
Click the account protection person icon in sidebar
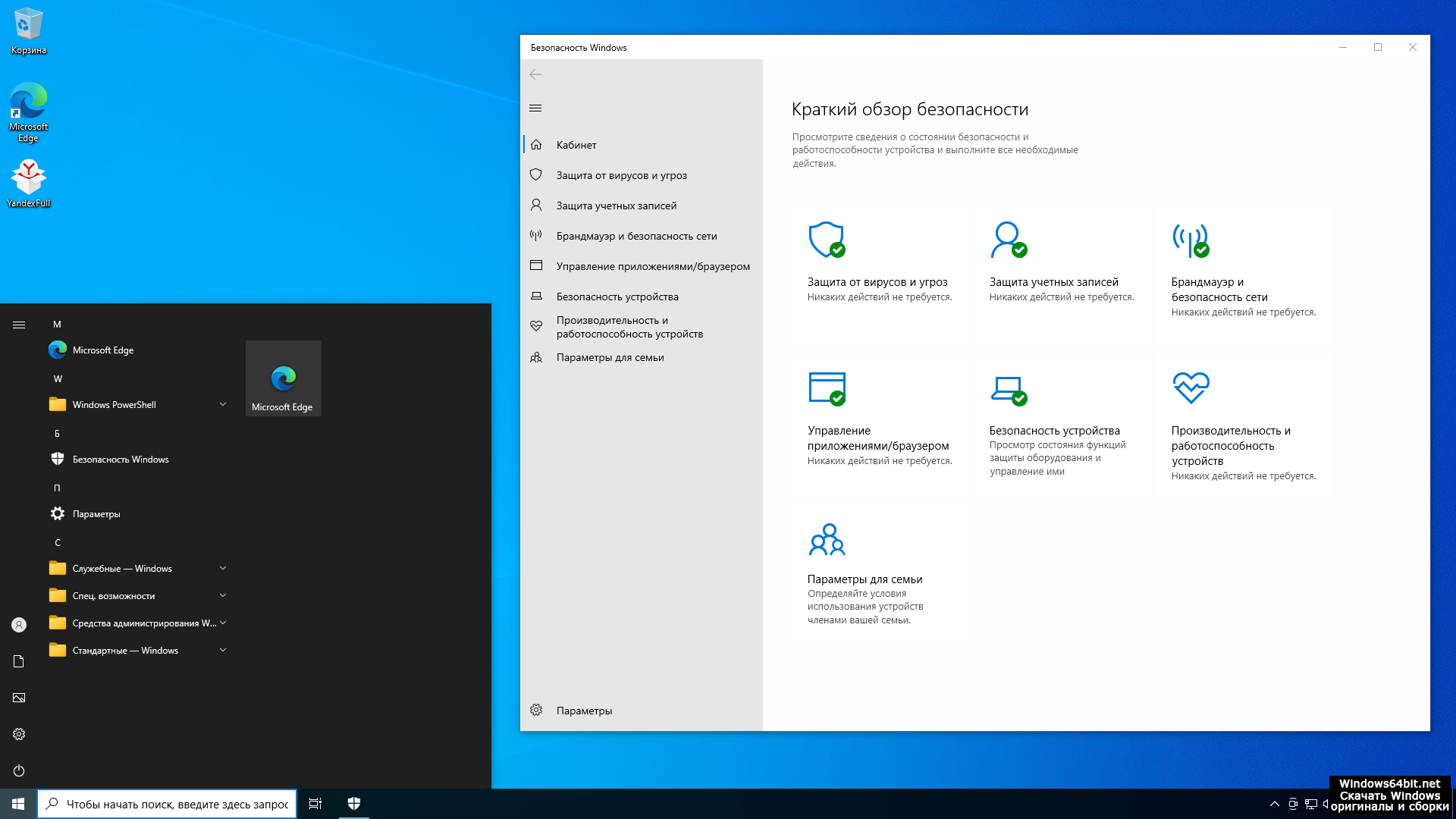click(537, 205)
